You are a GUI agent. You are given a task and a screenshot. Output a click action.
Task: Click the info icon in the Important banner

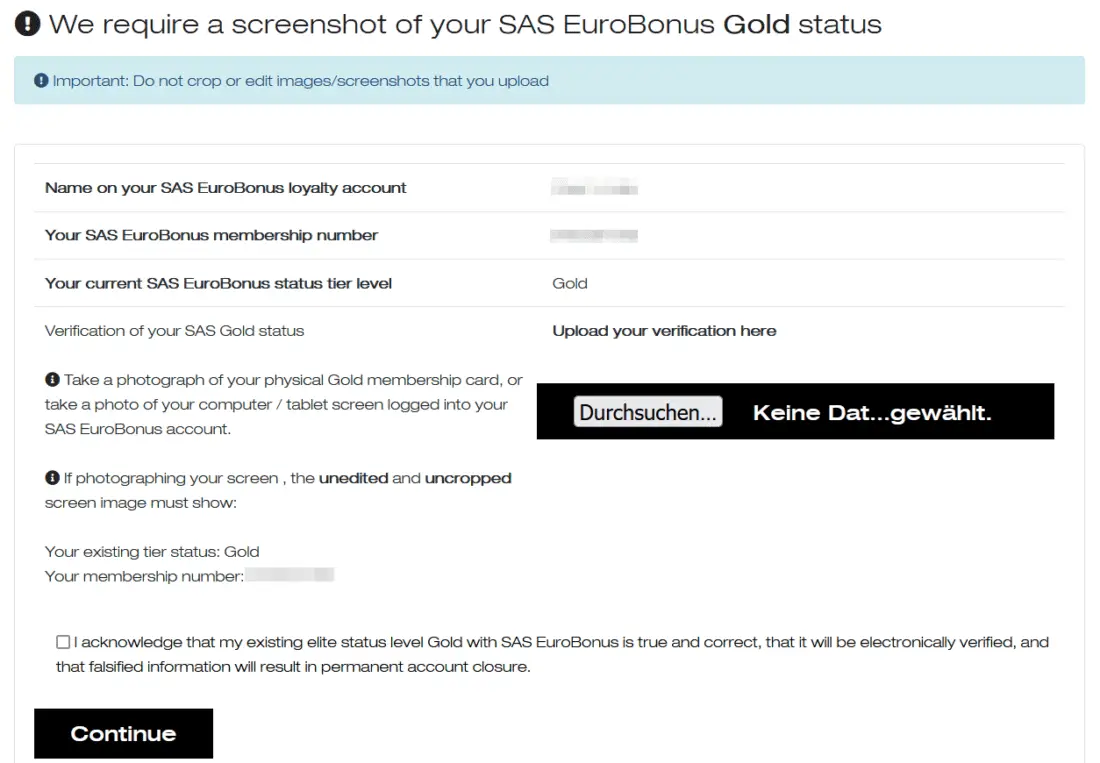[41, 81]
